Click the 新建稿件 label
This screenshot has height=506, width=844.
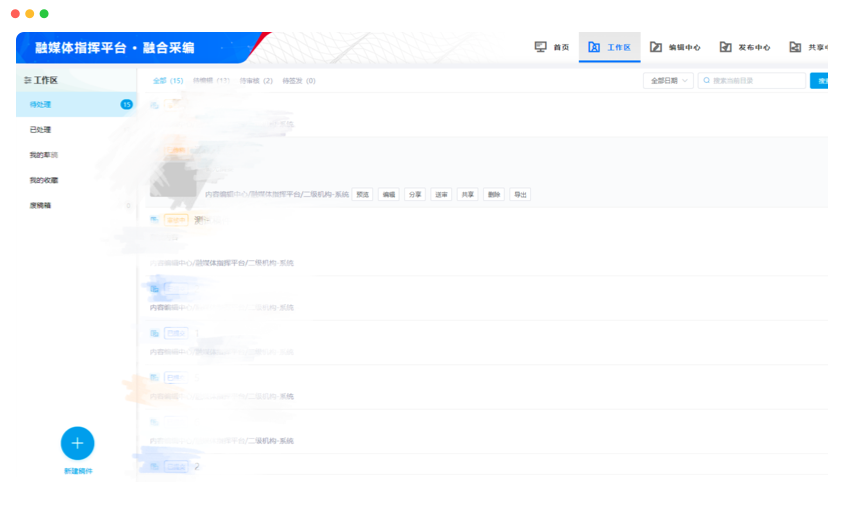coord(78,471)
